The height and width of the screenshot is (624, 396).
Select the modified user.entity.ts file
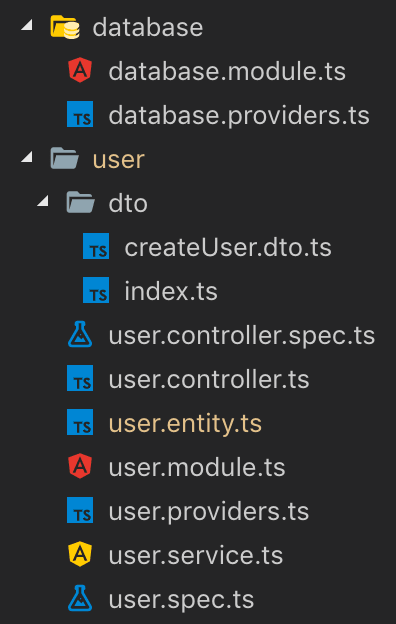185,424
